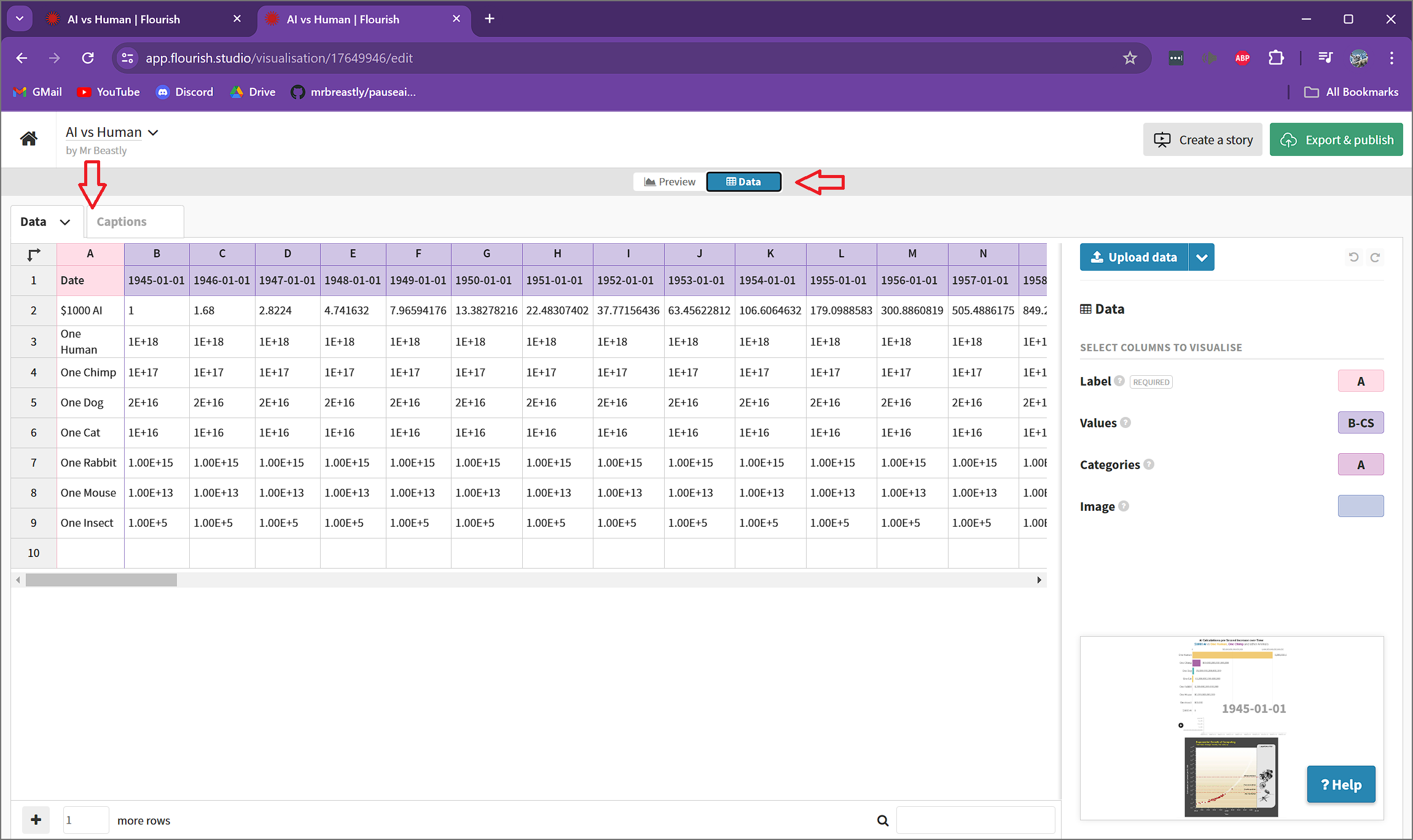Select the B-CS Values column swatch
Viewport: 1413px width, 840px height.
(1360, 422)
